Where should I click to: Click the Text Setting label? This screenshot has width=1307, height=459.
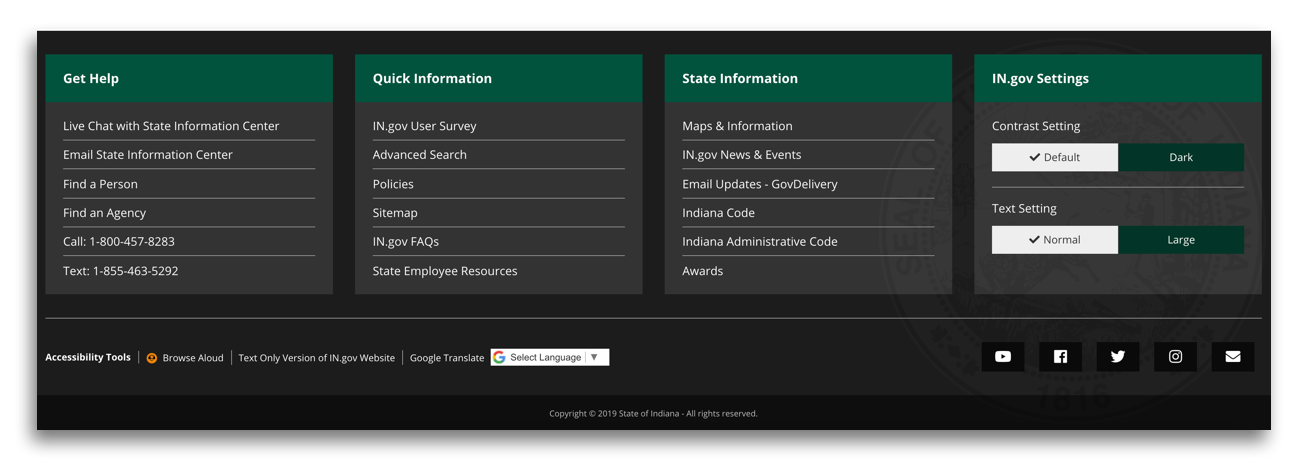(x=1024, y=209)
